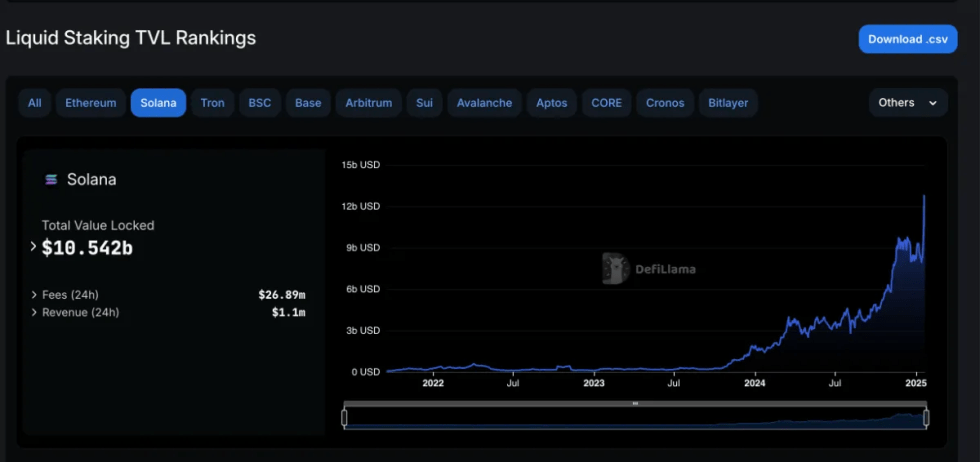Click the Solana logo icon
Image resolution: width=980 pixels, height=462 pixels.
[x=51, y=180]
